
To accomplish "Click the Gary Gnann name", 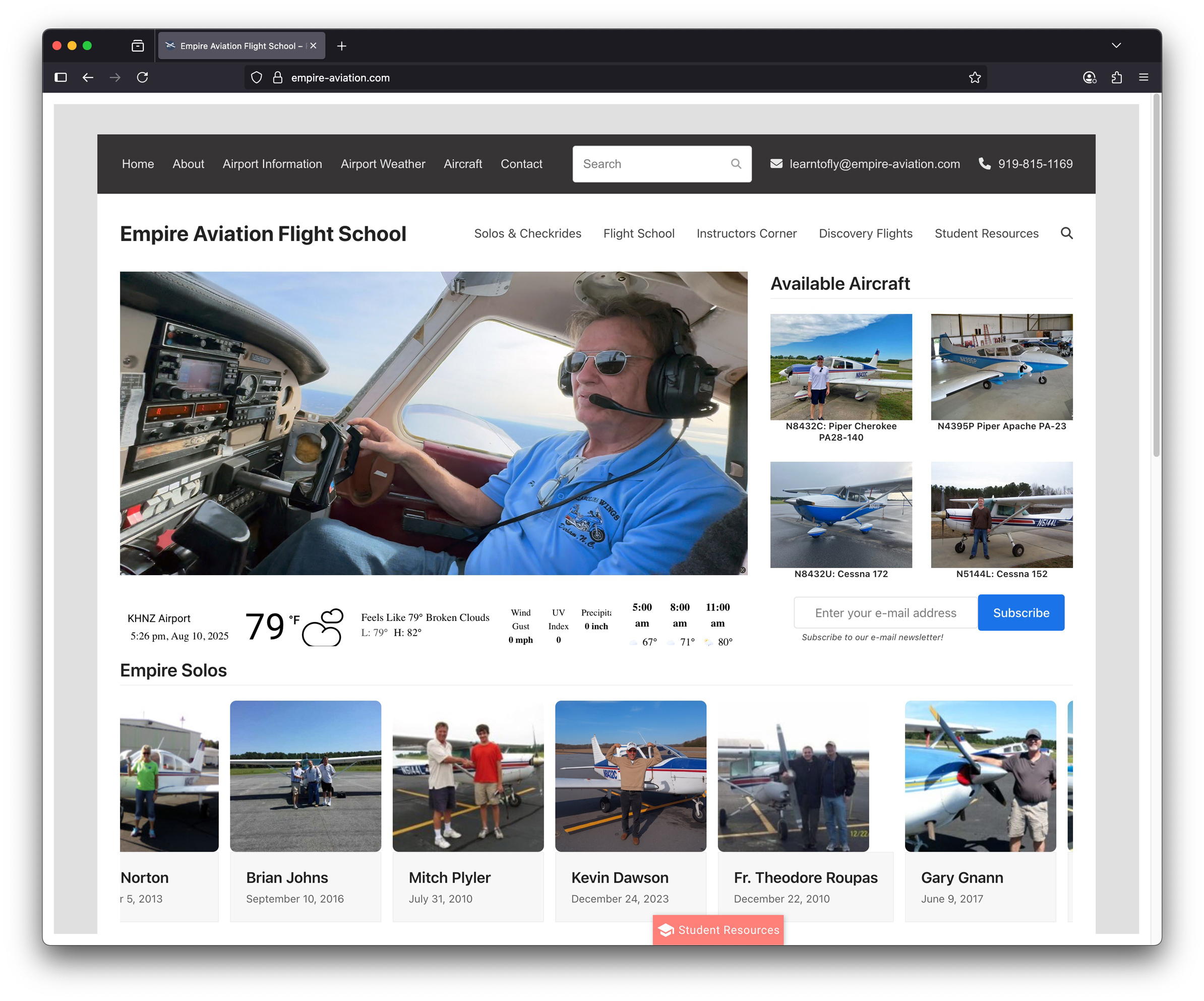I will pos(962,878).
